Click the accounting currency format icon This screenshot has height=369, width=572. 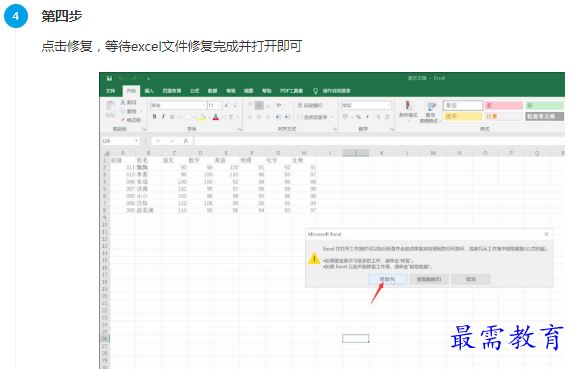pos(345,117)
